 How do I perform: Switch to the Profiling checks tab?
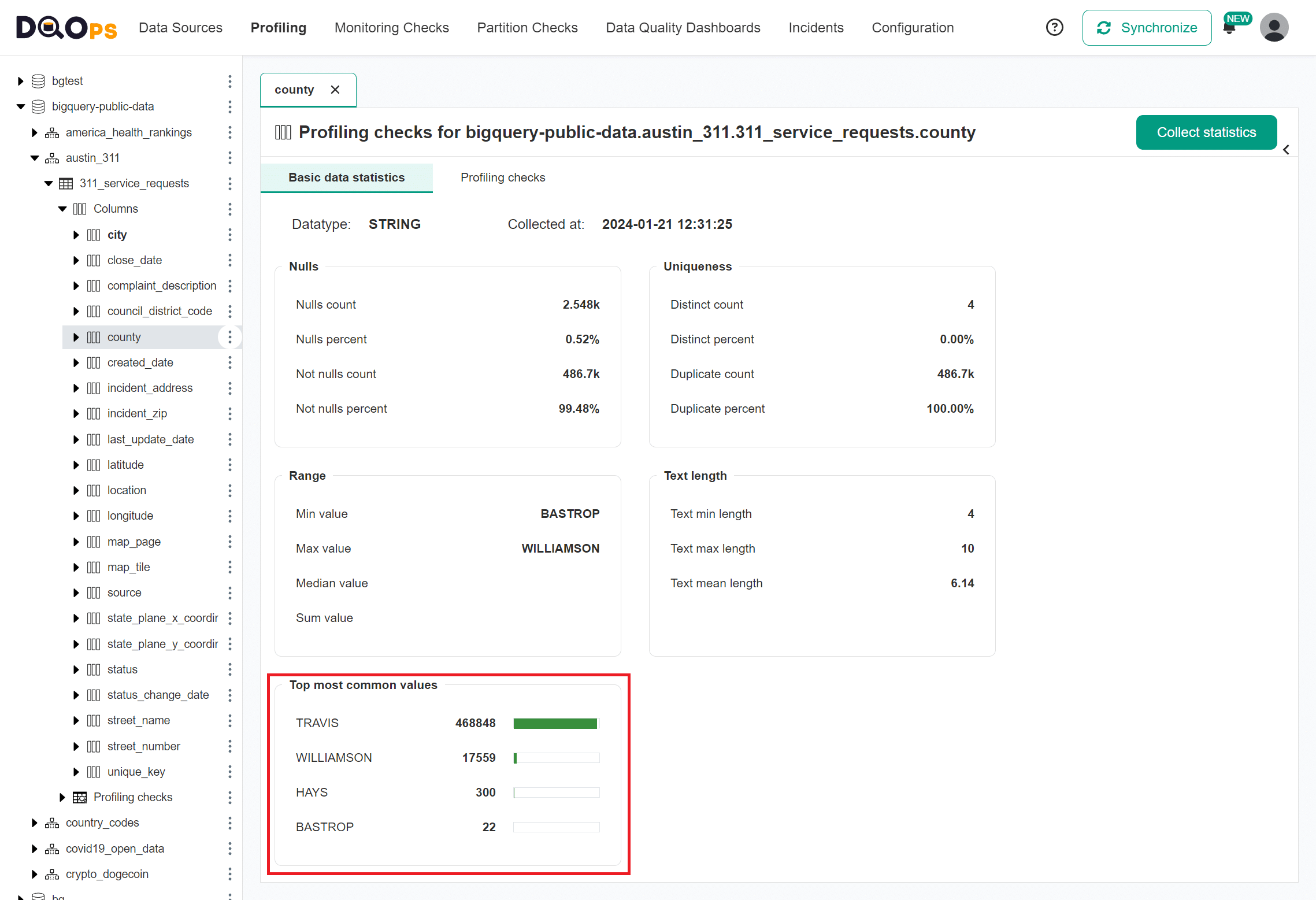(x=502, y=177)
